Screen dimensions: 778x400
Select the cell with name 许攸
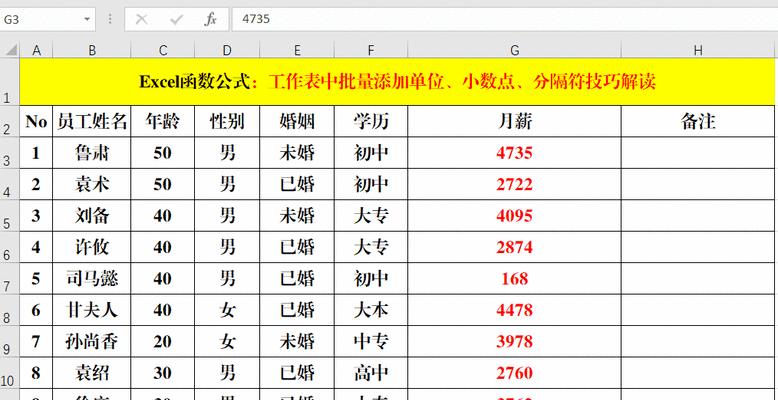coord(92,247)
